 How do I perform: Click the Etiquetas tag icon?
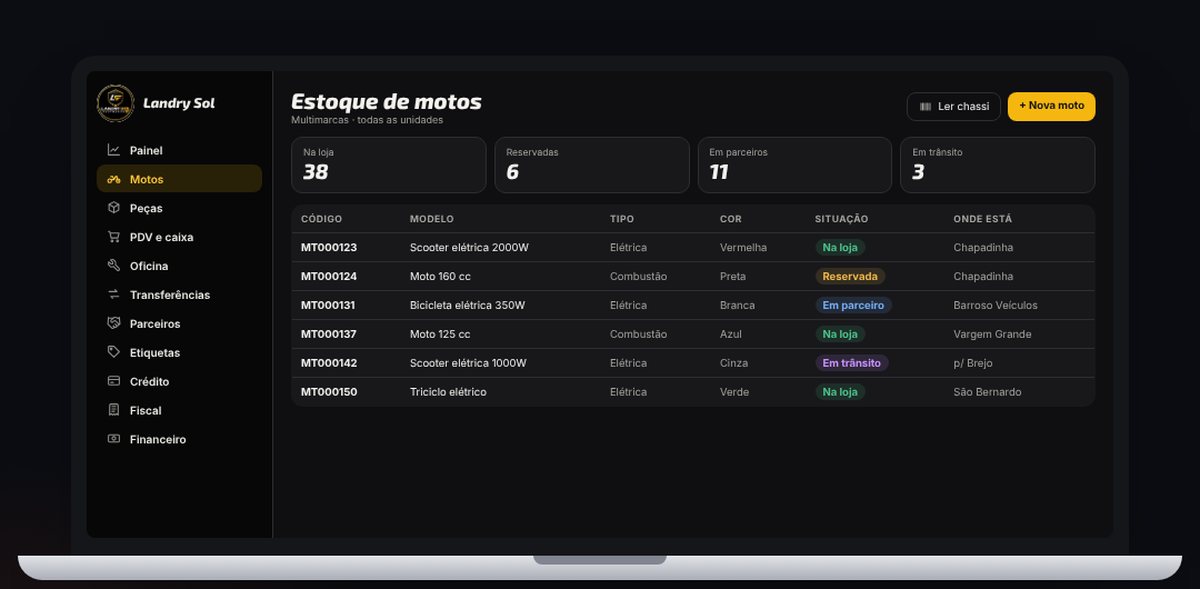(114, 353)
